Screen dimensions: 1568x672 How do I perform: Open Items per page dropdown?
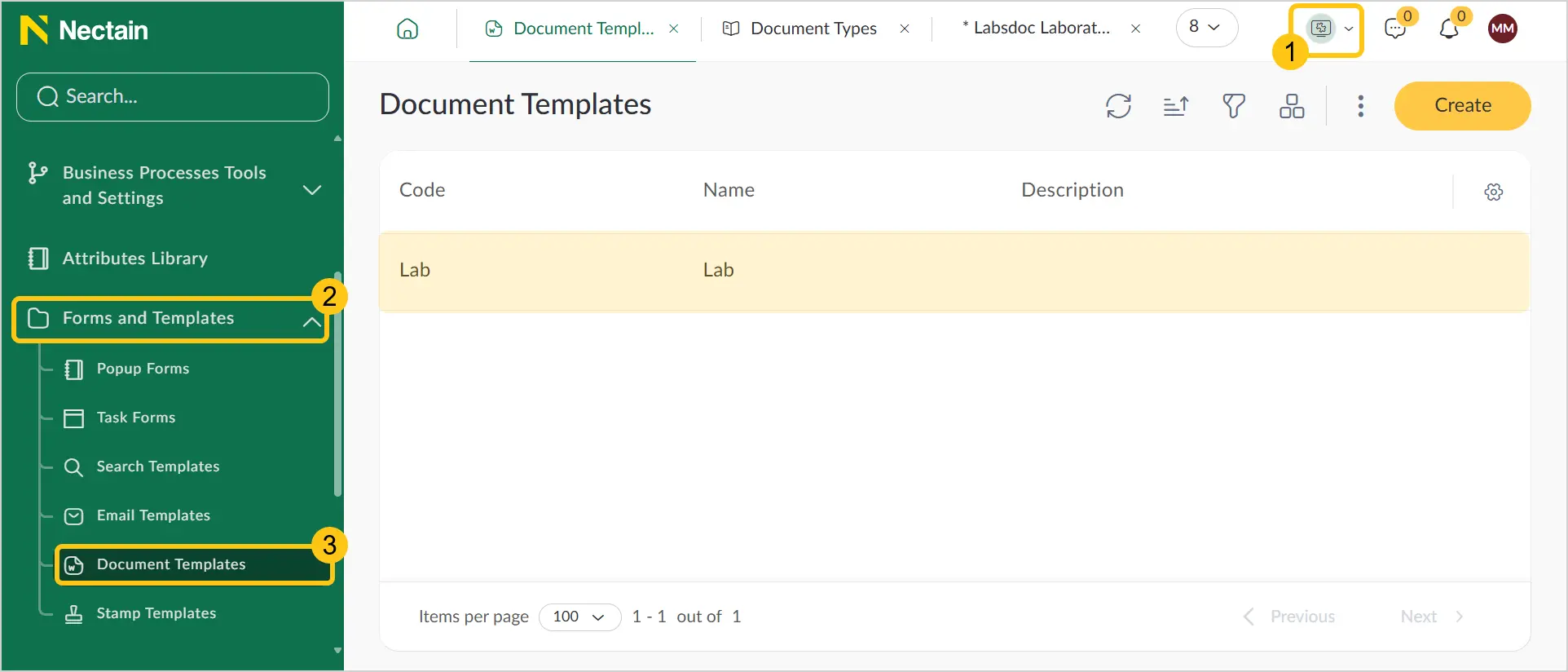[579, 617]
